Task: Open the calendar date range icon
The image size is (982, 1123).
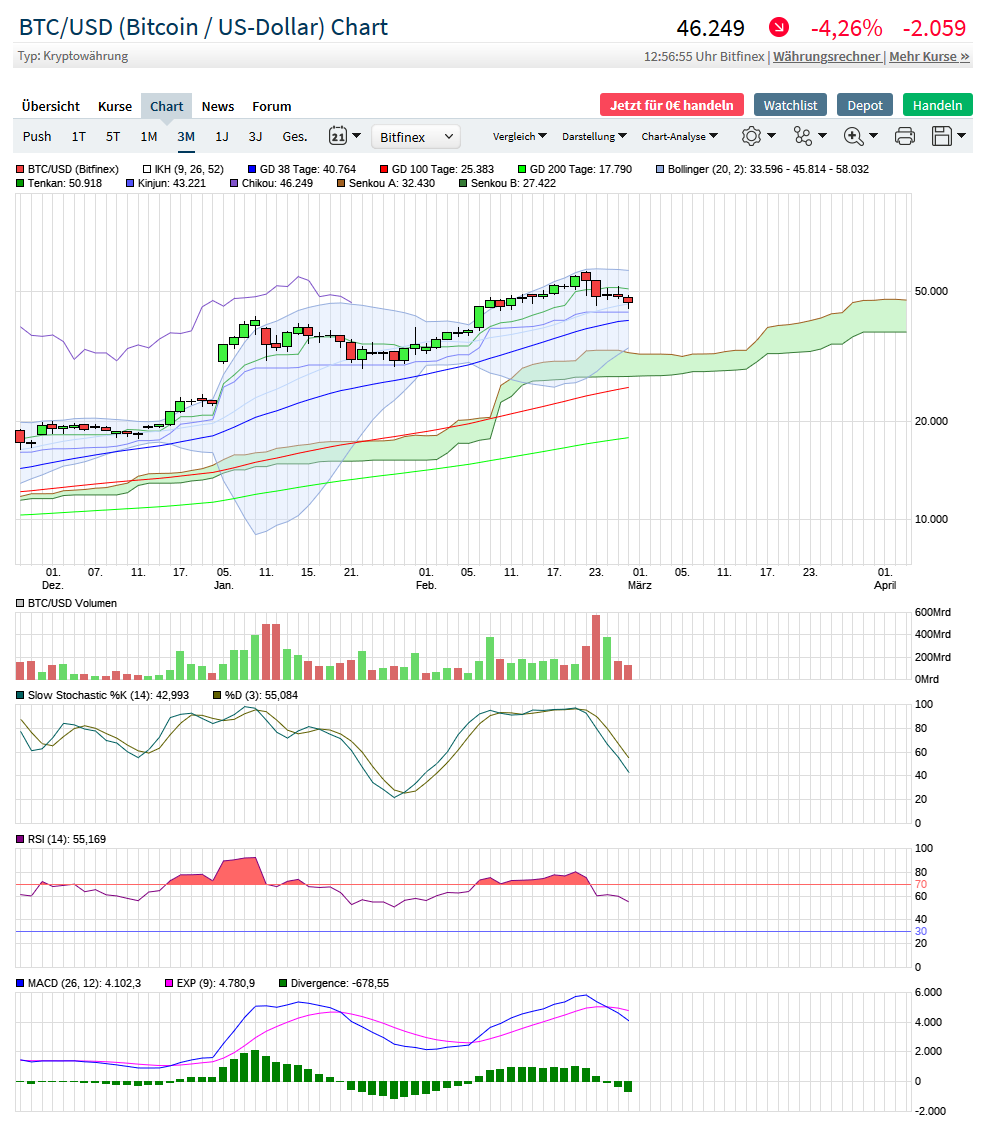Action: pyautogui.click(x=337, y=136)
